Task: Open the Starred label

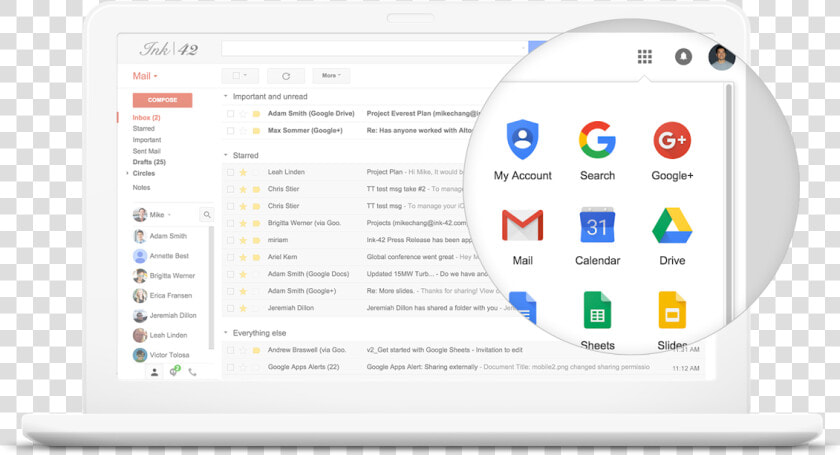Action: (144, 129)
